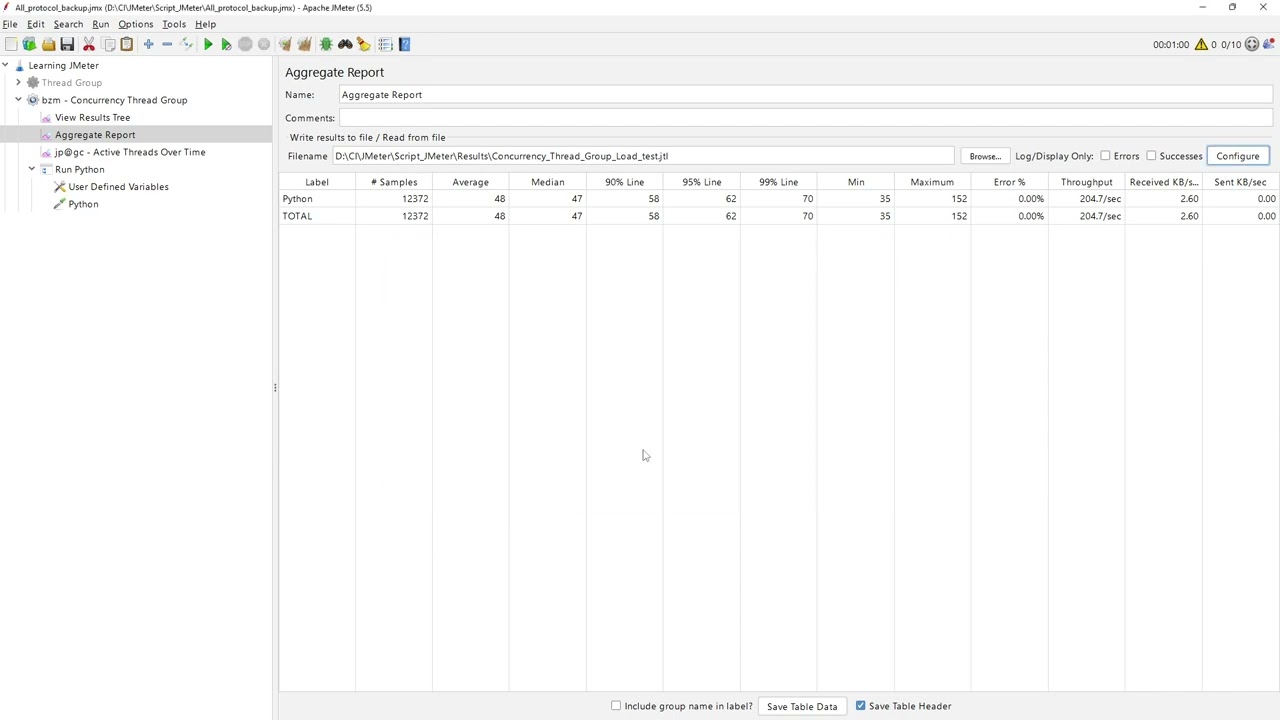Click the Label column header
Viewport: 1280px width, 720px height.
pos(317,182)
